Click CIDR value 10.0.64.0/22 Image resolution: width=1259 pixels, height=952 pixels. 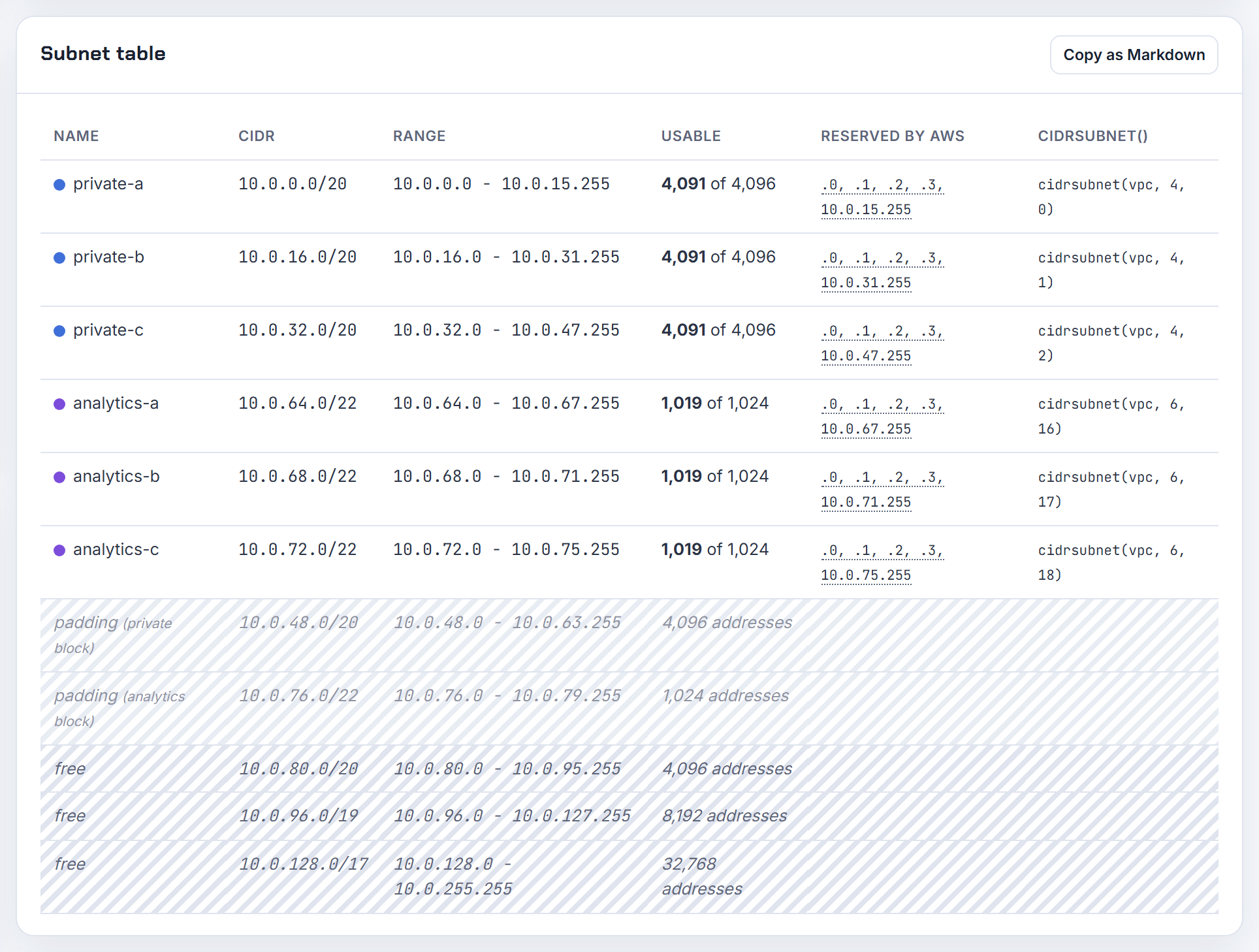[298, 404]
